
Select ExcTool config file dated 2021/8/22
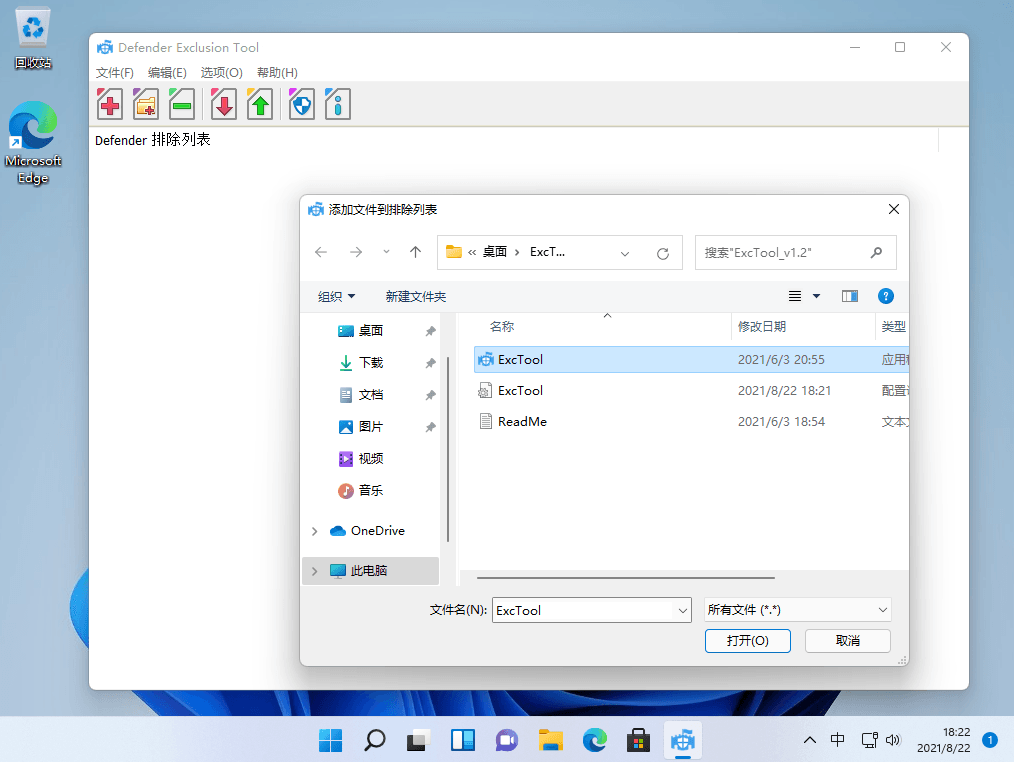click(691, 391)
